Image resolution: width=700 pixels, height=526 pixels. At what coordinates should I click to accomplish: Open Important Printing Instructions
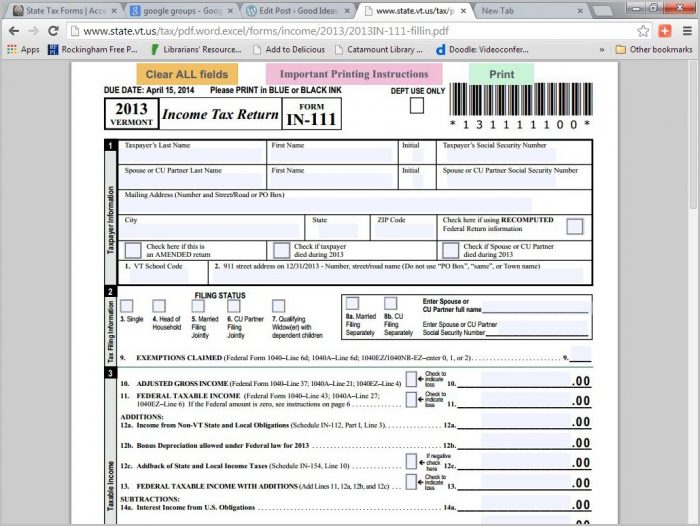coord(354,74)
